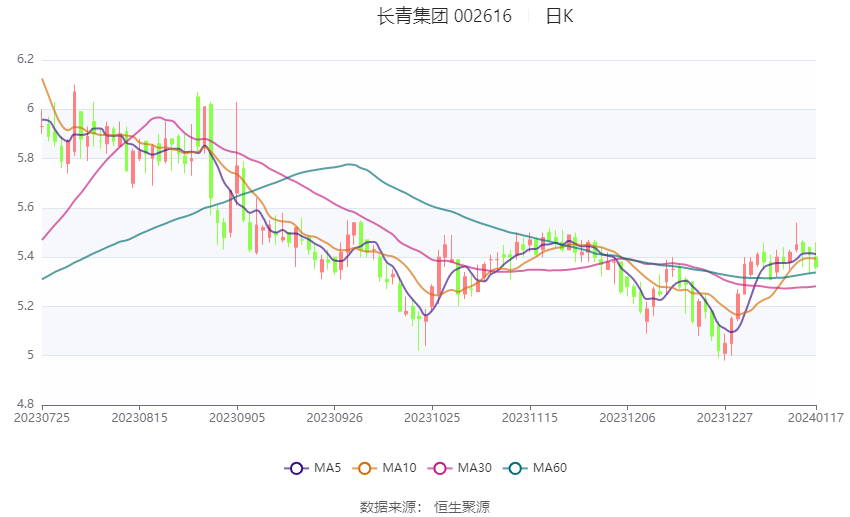Select the 20240117 date axis label
850x517 pixels.
tap(816, 418)
